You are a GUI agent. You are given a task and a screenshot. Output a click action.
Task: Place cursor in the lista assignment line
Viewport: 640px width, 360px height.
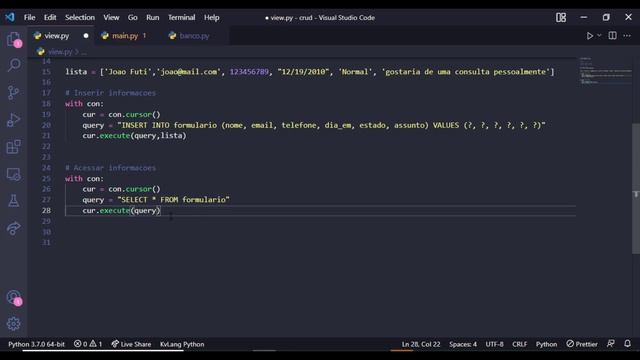pyautogui.click(x=309, y=72)
